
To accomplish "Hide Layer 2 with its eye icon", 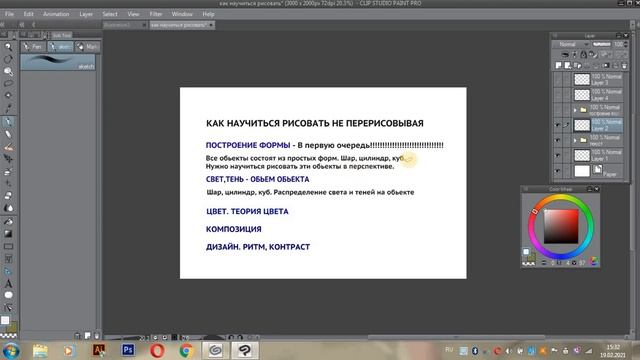I will [558, 125].
